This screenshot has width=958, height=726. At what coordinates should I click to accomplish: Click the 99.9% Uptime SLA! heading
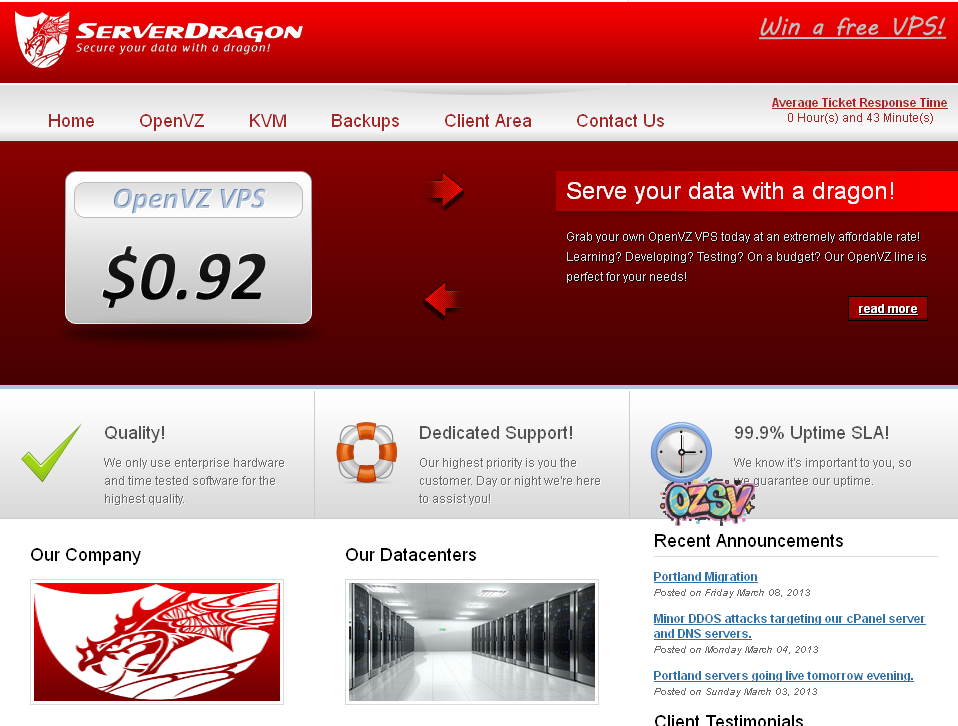click(x=811, y=433)
